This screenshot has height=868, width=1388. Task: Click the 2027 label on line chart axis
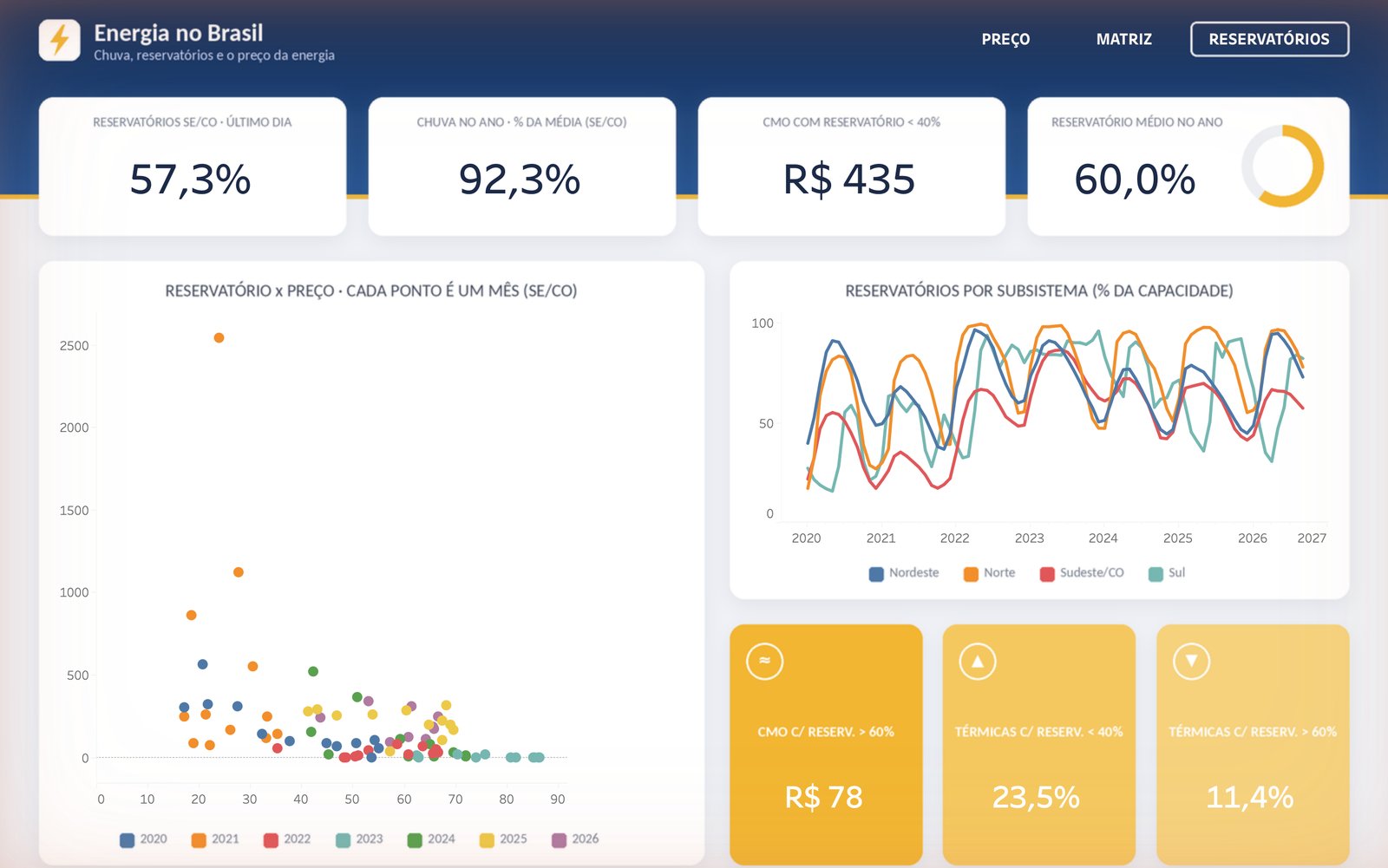pos(1312,538)
